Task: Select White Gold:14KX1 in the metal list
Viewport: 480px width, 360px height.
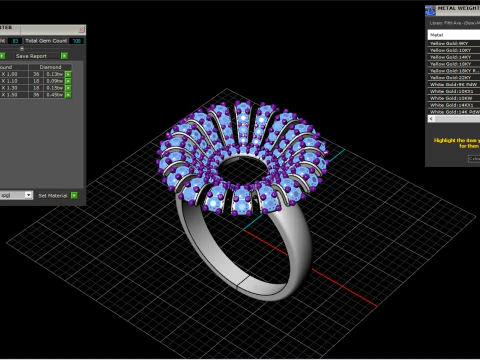Action: click(x=454, y=105)
